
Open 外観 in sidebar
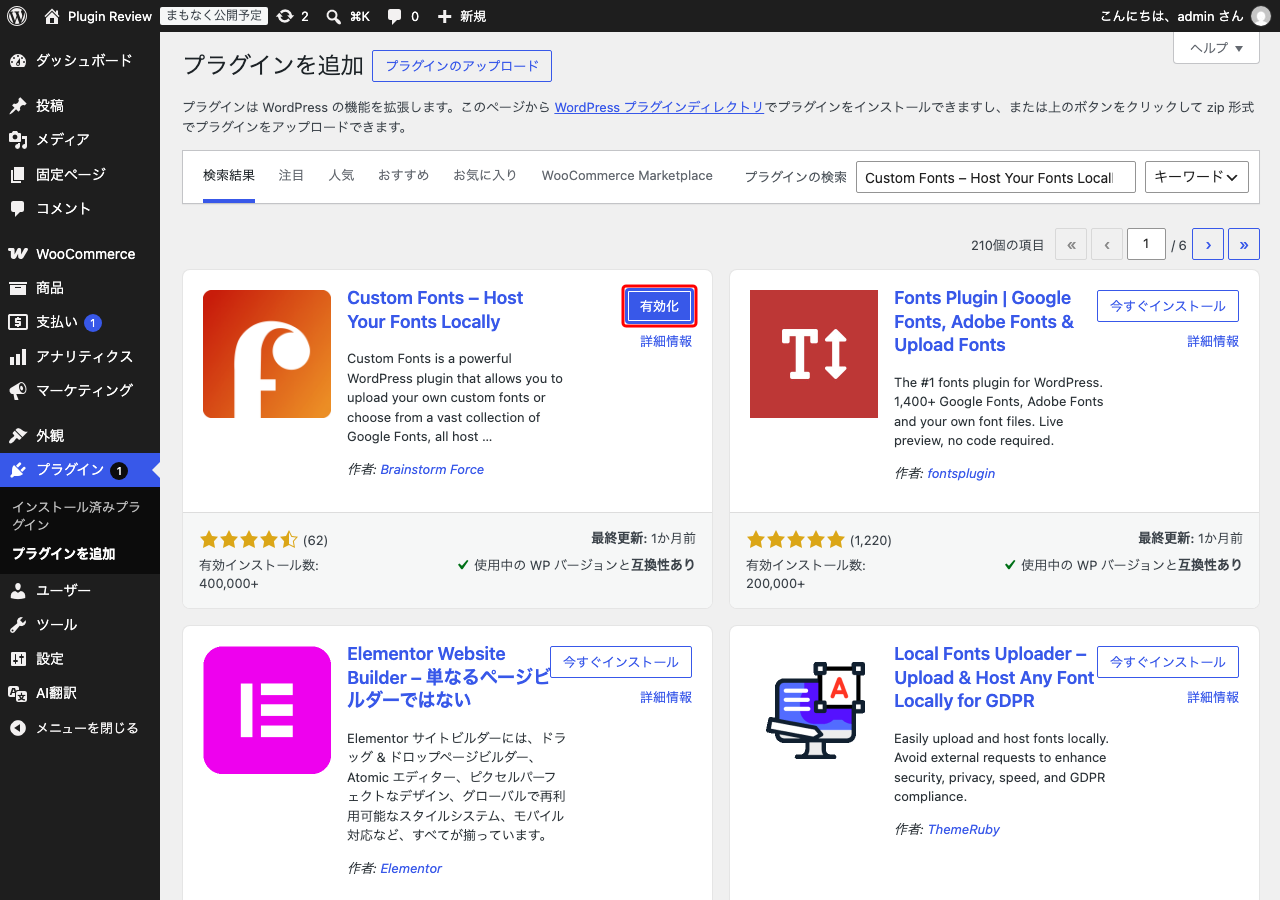click(x=80, y=436)
